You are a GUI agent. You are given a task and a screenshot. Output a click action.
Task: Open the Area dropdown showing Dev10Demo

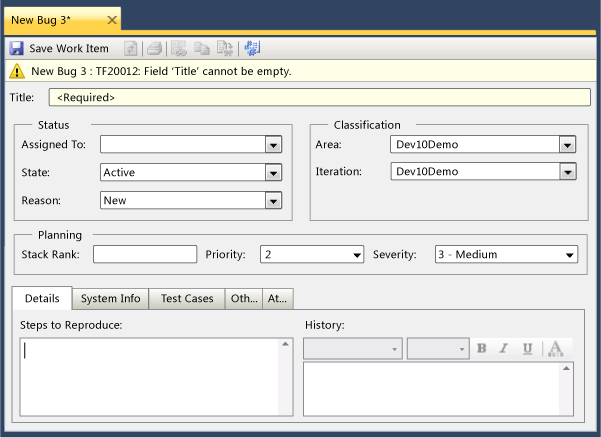coord(567,145)
